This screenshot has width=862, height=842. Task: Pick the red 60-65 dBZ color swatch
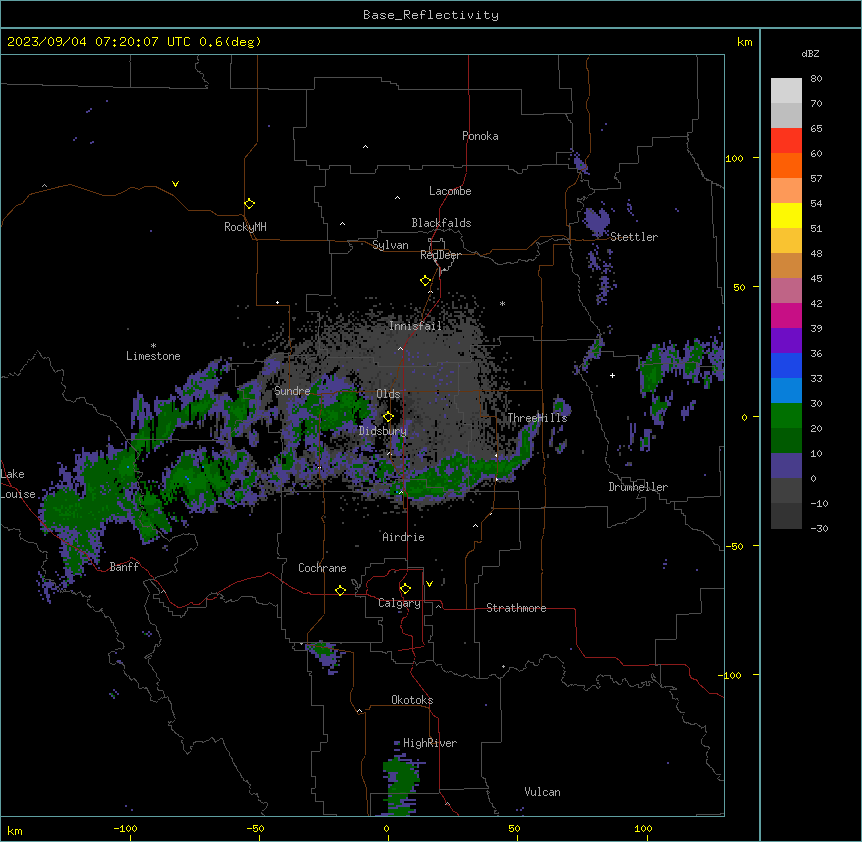[x=786, y=140]
